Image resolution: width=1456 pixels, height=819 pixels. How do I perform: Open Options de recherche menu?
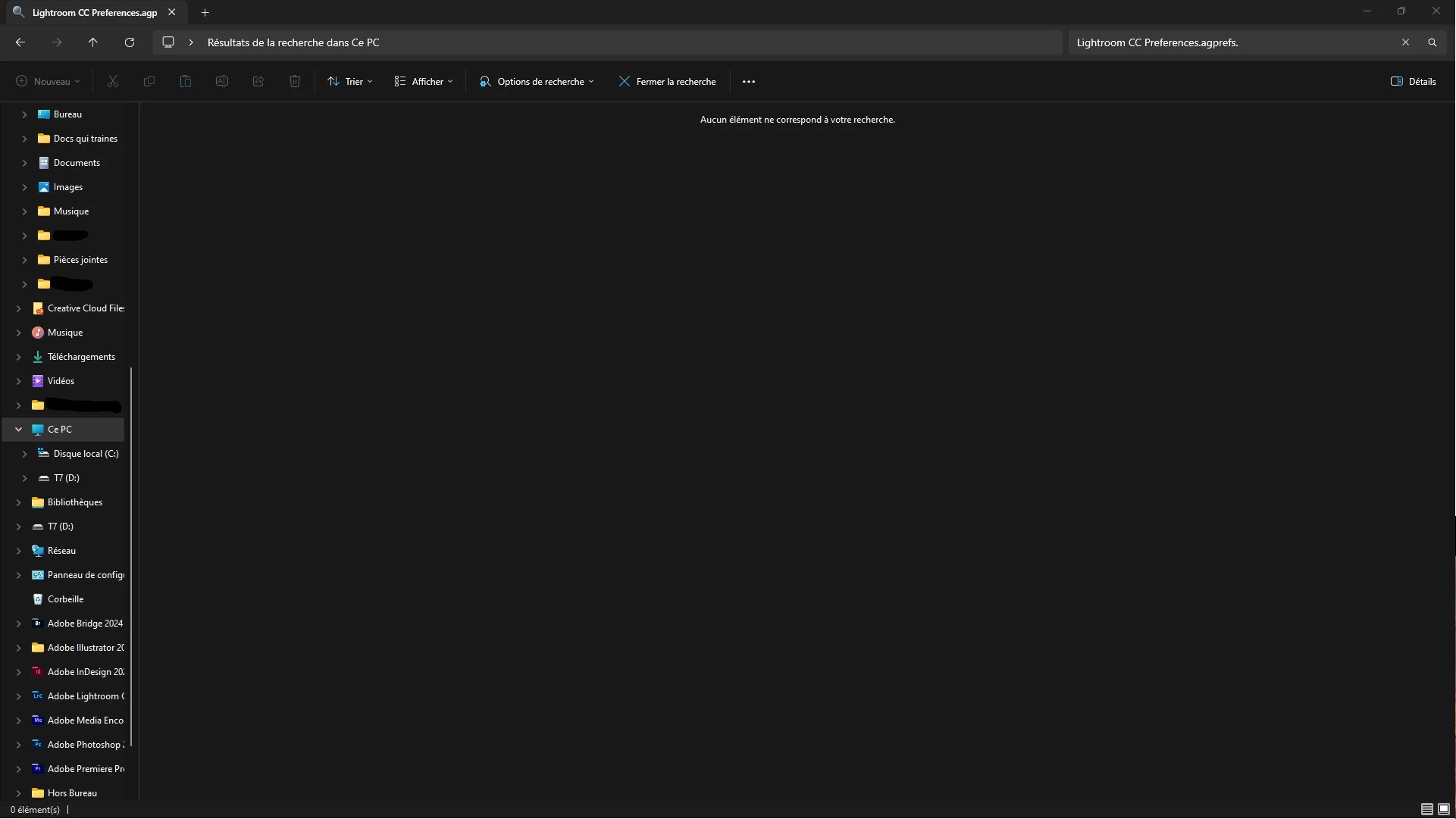coord(537,82)
